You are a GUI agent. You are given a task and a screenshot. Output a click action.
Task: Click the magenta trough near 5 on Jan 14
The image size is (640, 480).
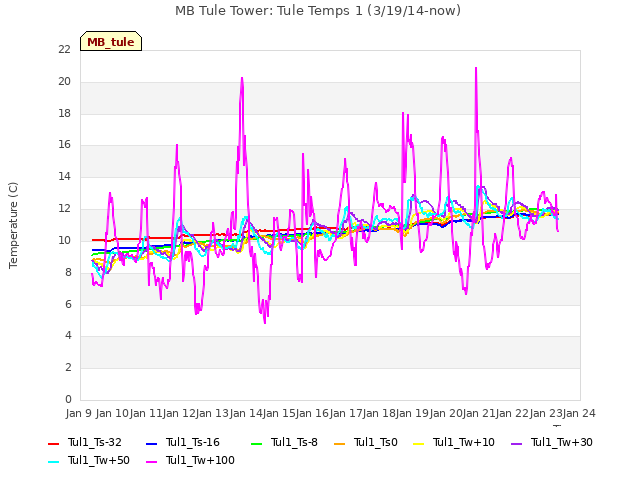pos(265,323)
